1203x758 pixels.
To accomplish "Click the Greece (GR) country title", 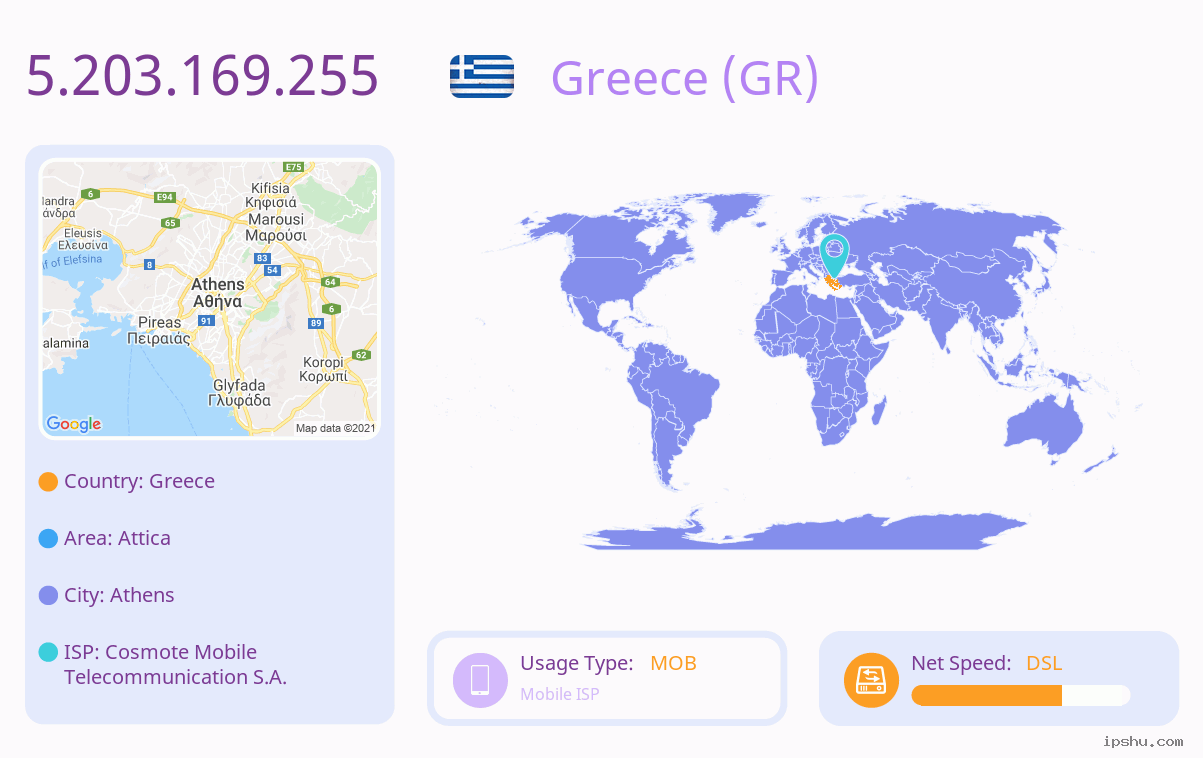I will [685, 78].
